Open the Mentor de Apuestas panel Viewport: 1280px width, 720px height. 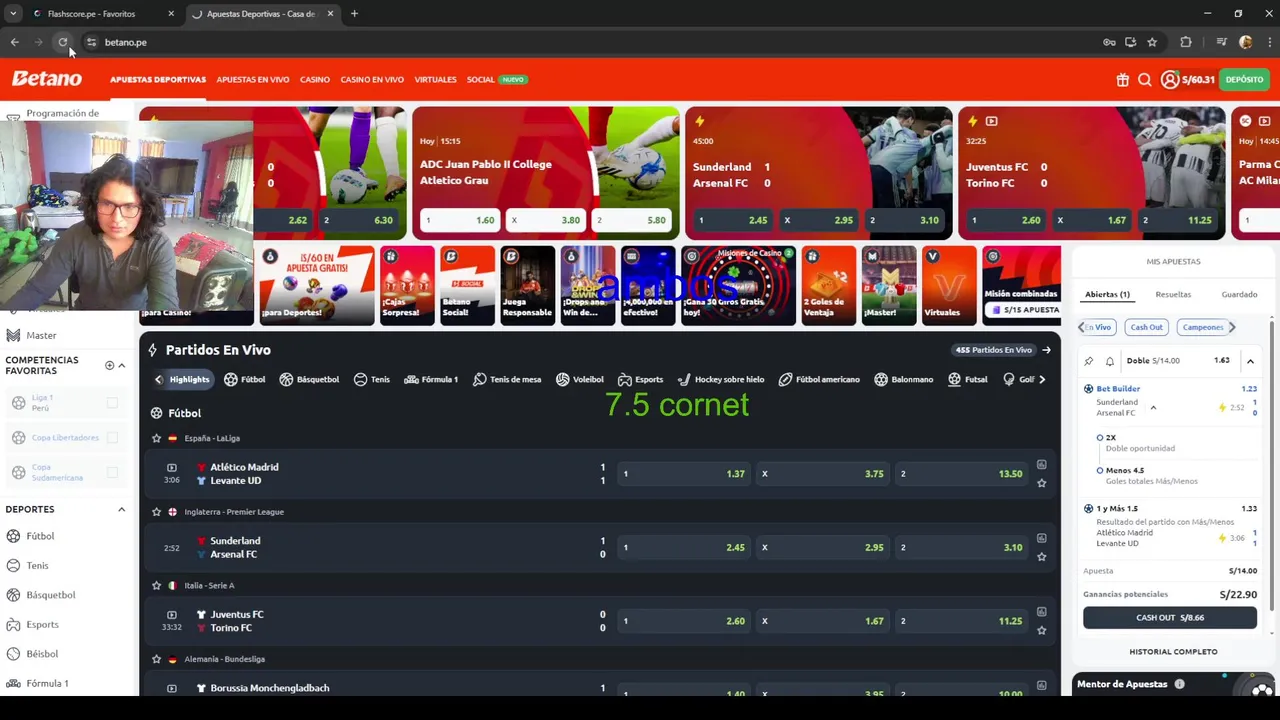1172,684
